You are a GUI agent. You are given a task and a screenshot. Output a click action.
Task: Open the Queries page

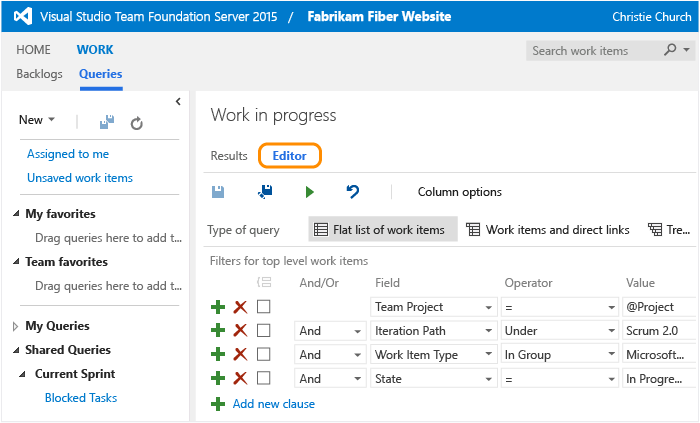(101, 74)
